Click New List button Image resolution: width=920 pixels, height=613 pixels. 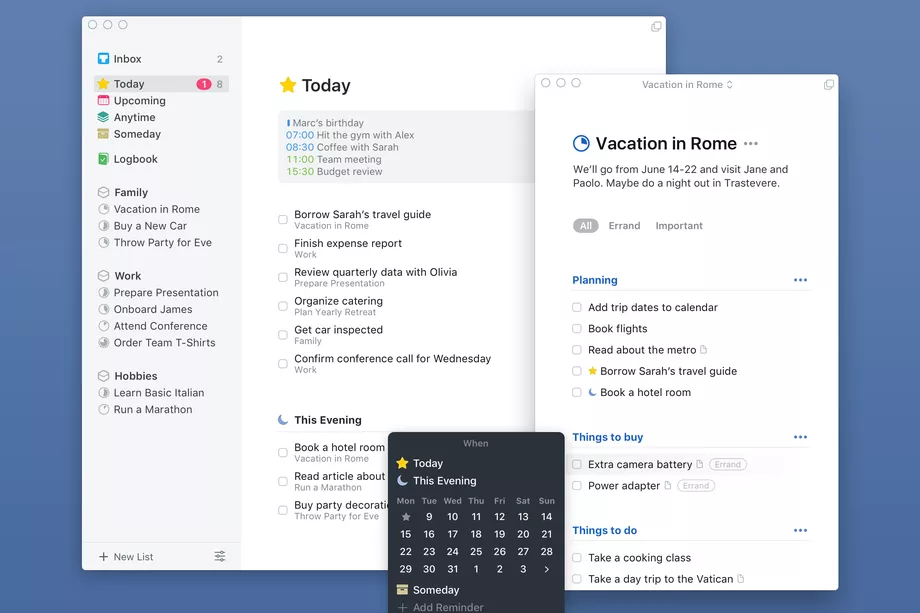126,557
